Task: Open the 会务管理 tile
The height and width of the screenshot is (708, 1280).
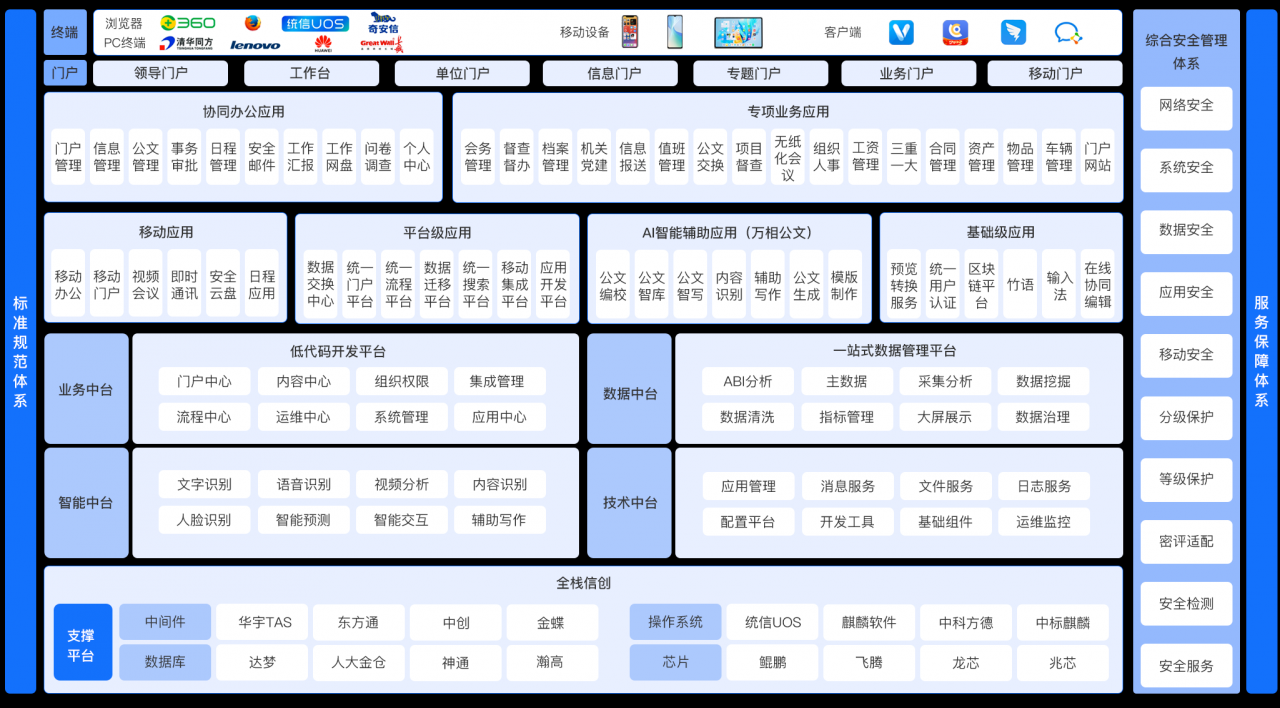Action: coord(478,156)
